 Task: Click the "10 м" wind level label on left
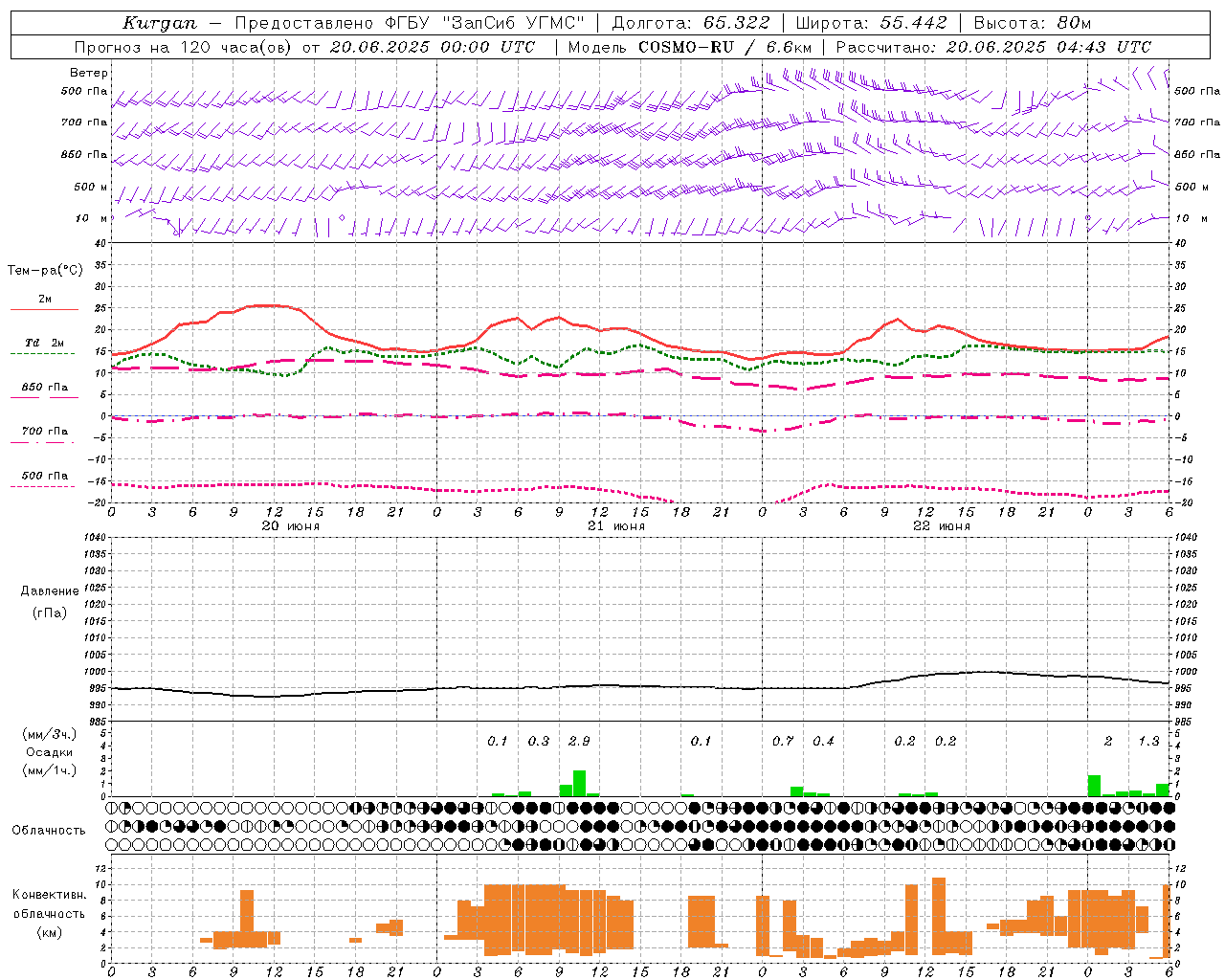click(92, 218)
